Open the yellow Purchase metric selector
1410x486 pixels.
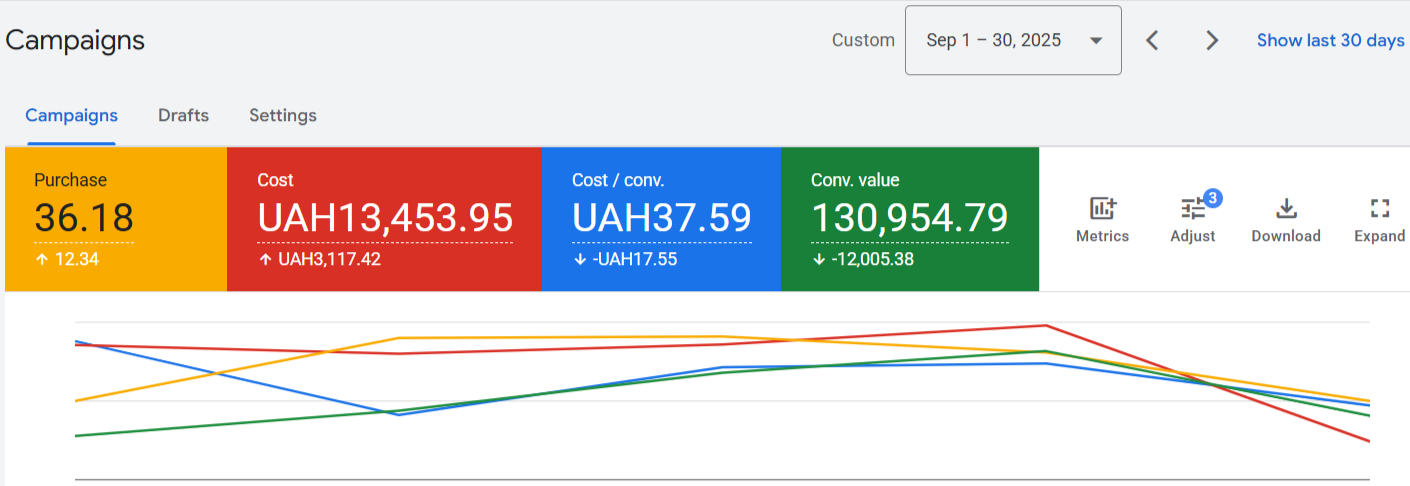point(116,219)
